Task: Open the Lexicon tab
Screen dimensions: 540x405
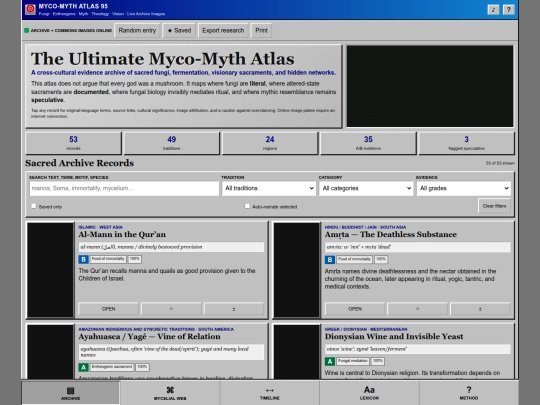Action: (369, 393)
